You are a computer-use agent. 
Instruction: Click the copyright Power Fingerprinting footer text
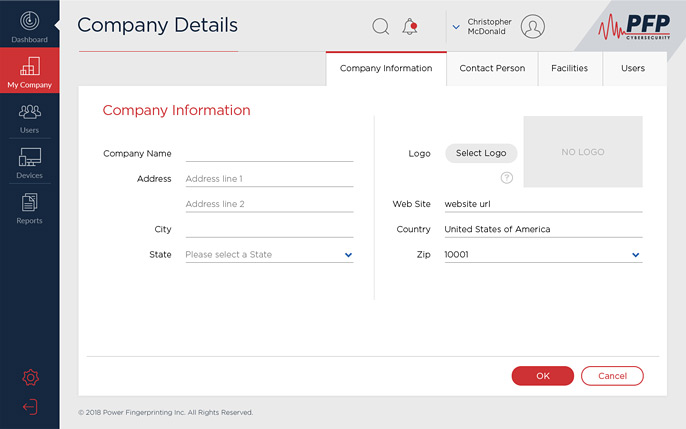(165, 412)
